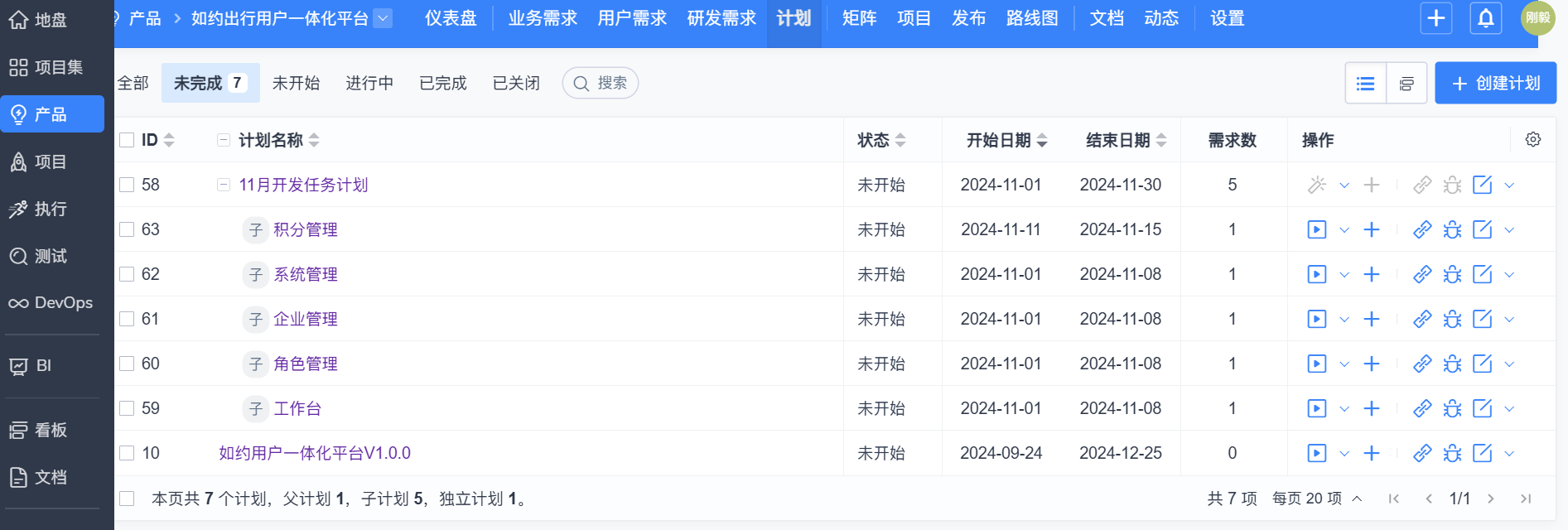This screenshot has height=530, width=1568.
Task: Click the link-stories icon for plan 62
Action: coord(1422,274)
